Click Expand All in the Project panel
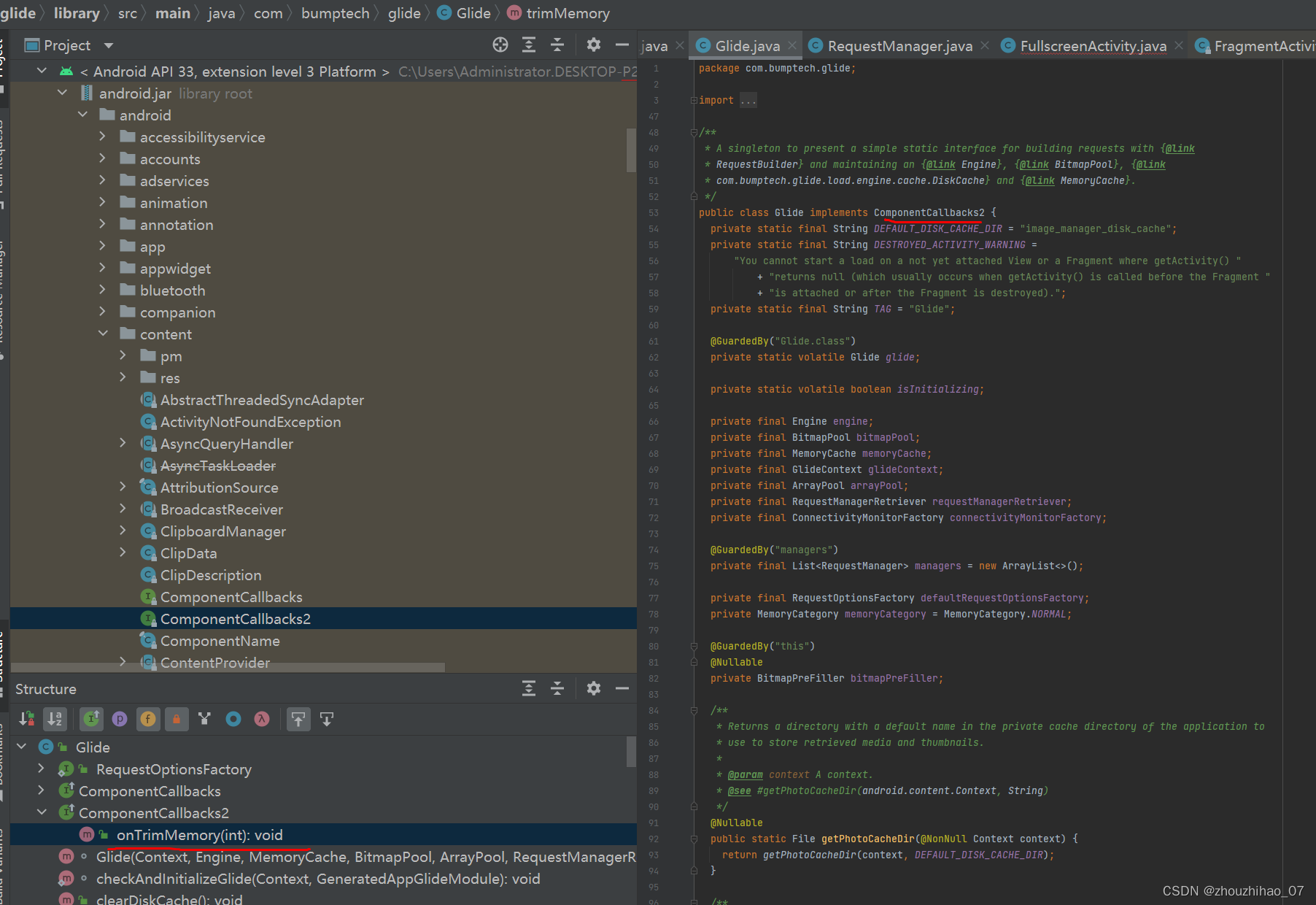The image size is (1316, 905). pyautogui.click(x=529, y=45)
